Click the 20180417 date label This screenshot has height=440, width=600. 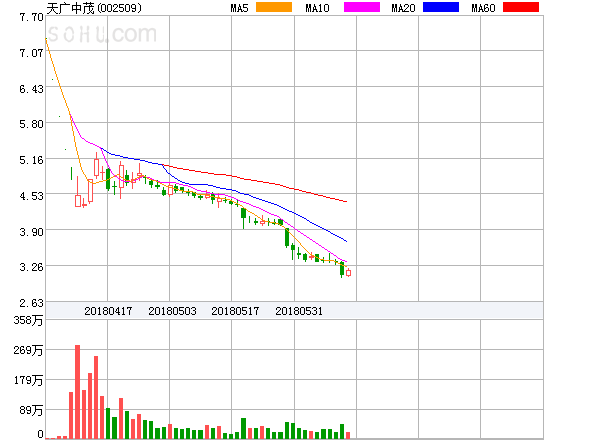(x=108, y=311)
